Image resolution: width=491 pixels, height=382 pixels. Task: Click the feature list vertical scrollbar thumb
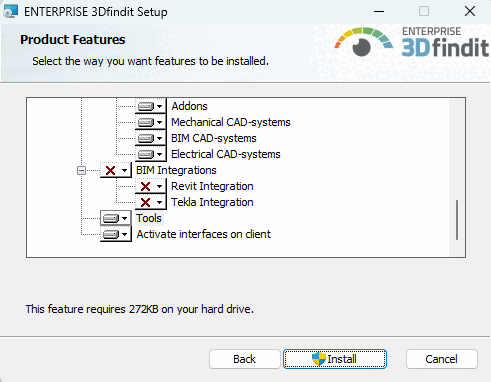coord(457,220)
